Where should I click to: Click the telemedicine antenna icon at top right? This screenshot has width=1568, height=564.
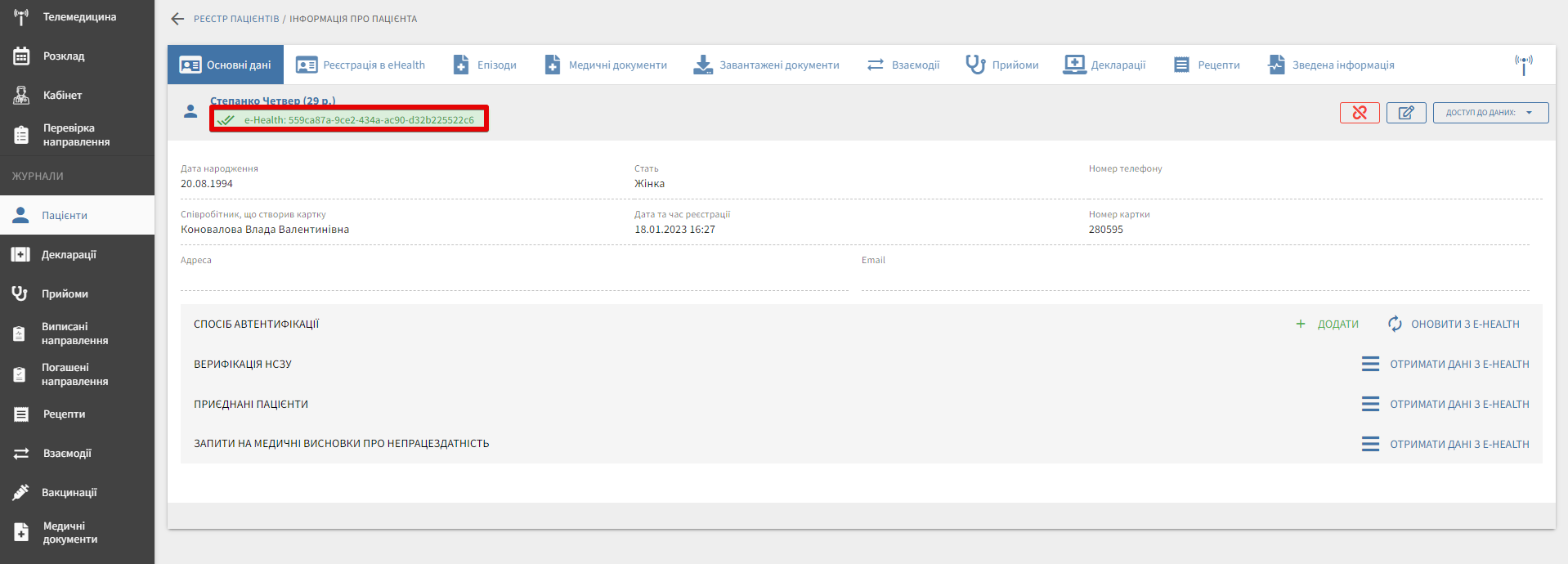1523,65
